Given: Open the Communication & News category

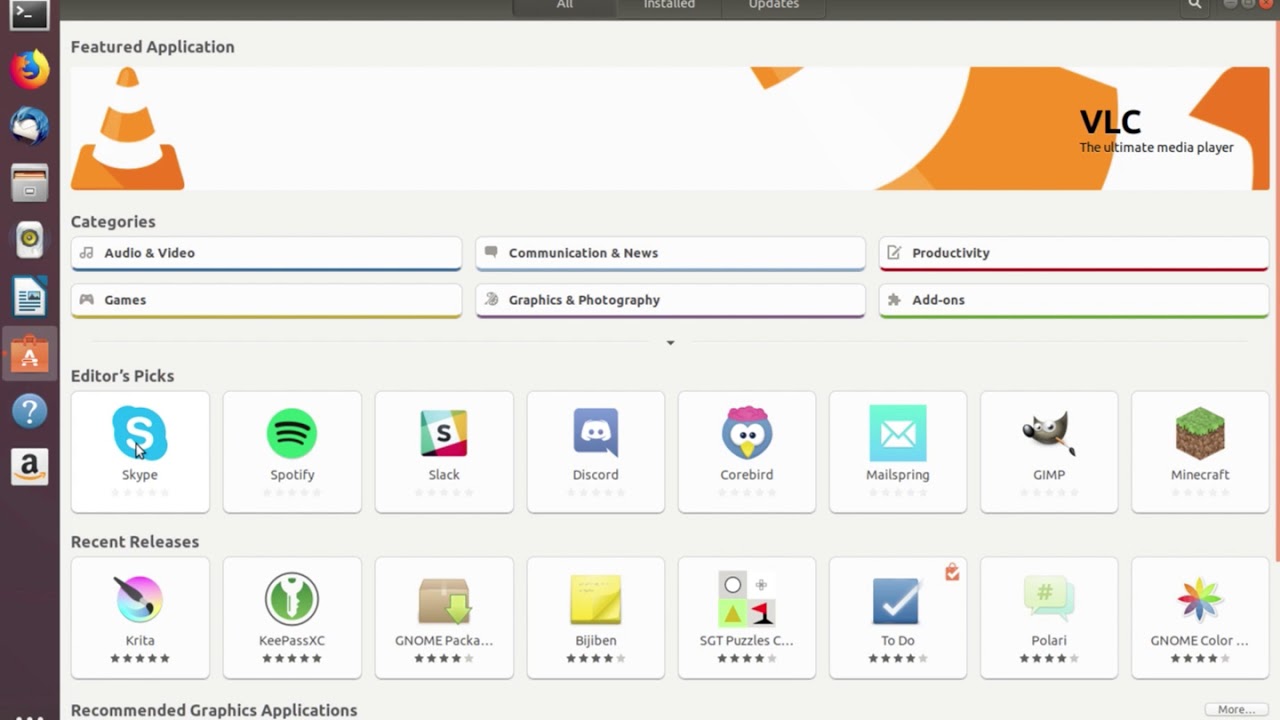Looking at the screenshot, I should pyautogui.click(x=670, y=253).
